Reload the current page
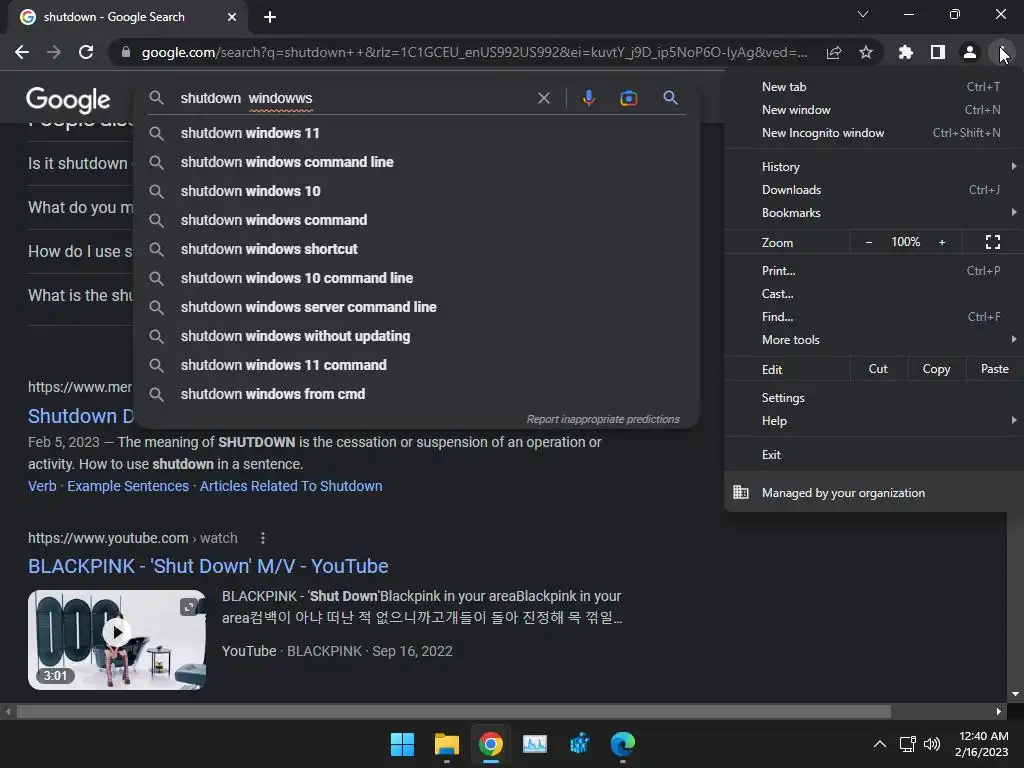The height and width of the screenshot is (768, 1024). pyautogui.click(x=86, y=52)
